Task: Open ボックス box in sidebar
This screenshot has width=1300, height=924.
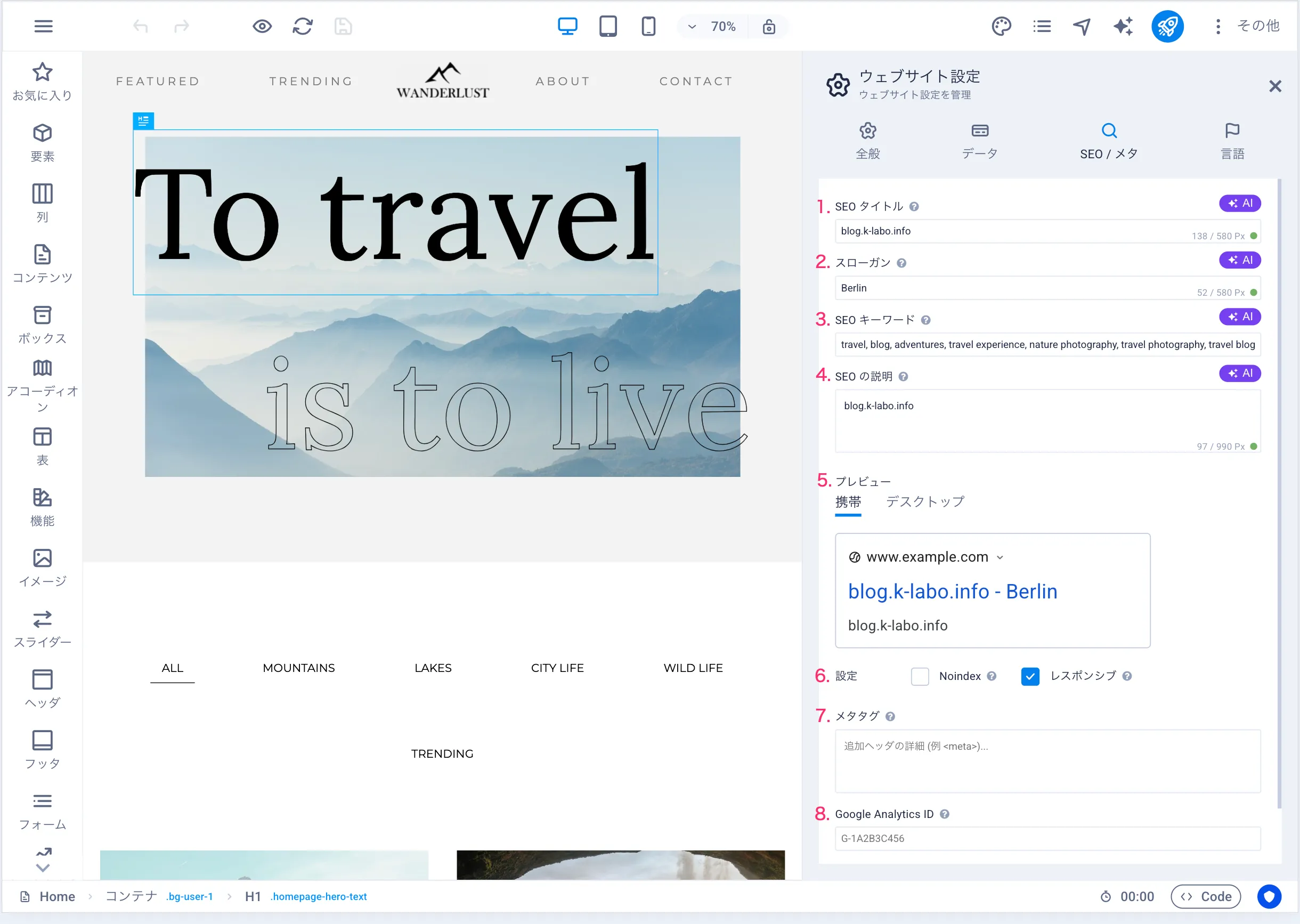Action: pos(43,325)
